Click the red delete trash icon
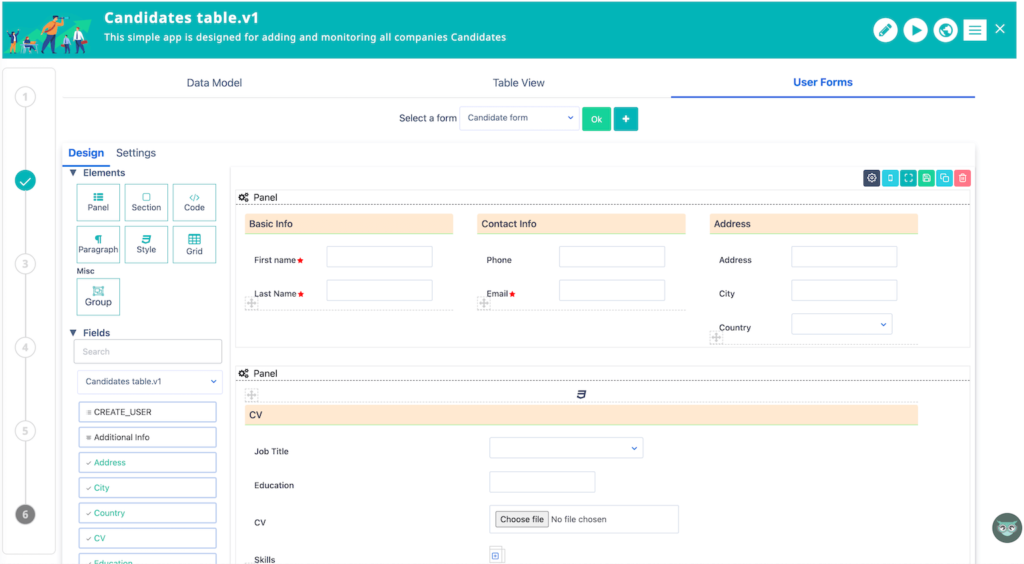The width and height of the screenshot is (1024, 564). (962, 178)
